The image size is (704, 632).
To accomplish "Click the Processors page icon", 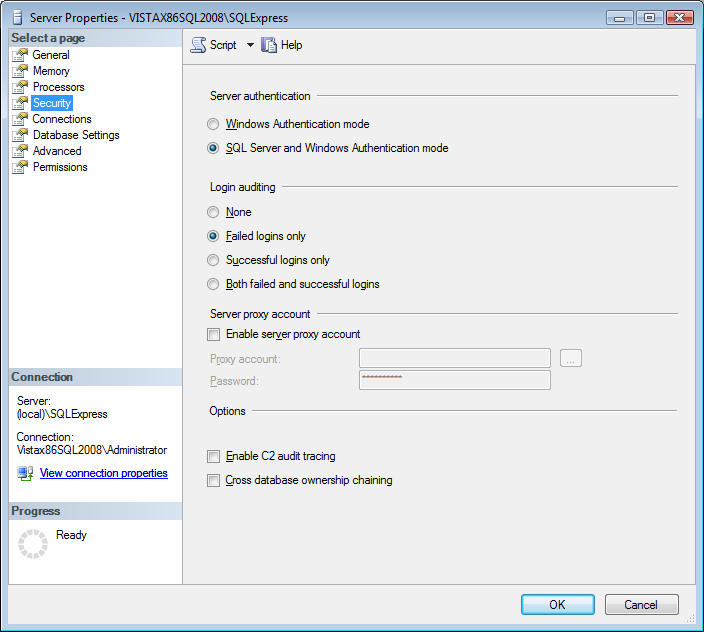I will tap(20, 87).
